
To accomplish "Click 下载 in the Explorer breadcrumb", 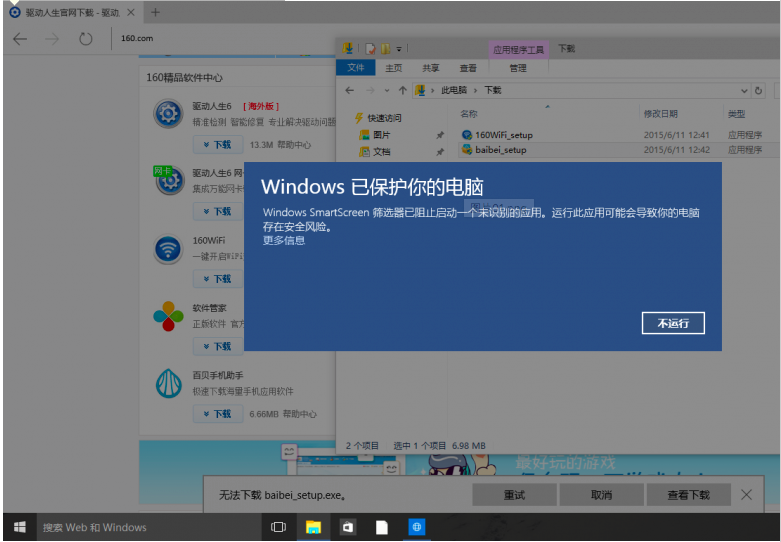I will pyautogui.click(x=493, y=90).
